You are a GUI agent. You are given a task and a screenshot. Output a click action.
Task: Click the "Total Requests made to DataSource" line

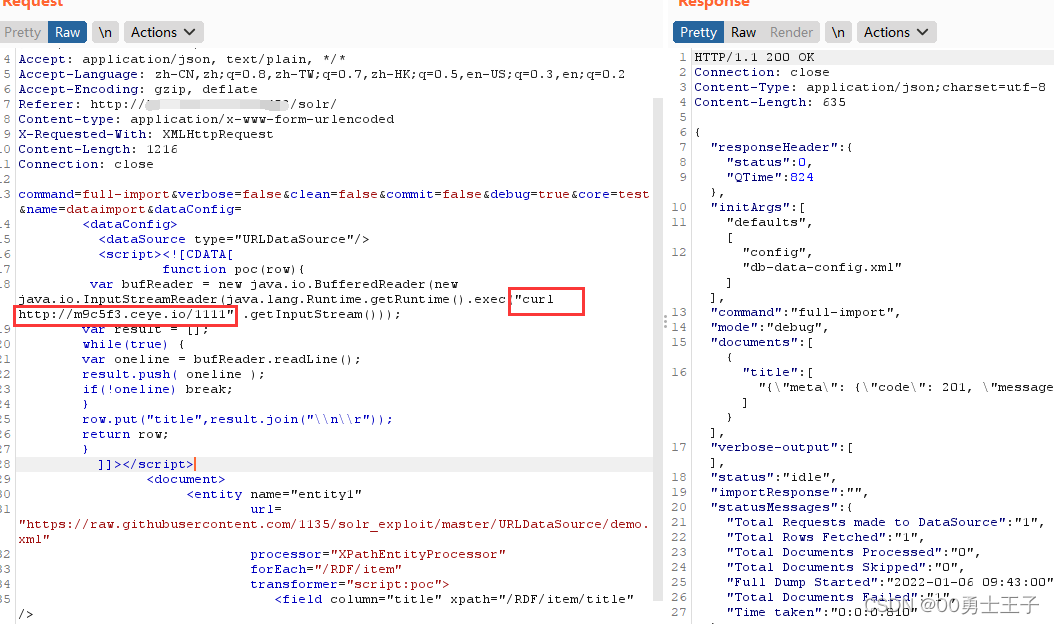pos(885,522)
